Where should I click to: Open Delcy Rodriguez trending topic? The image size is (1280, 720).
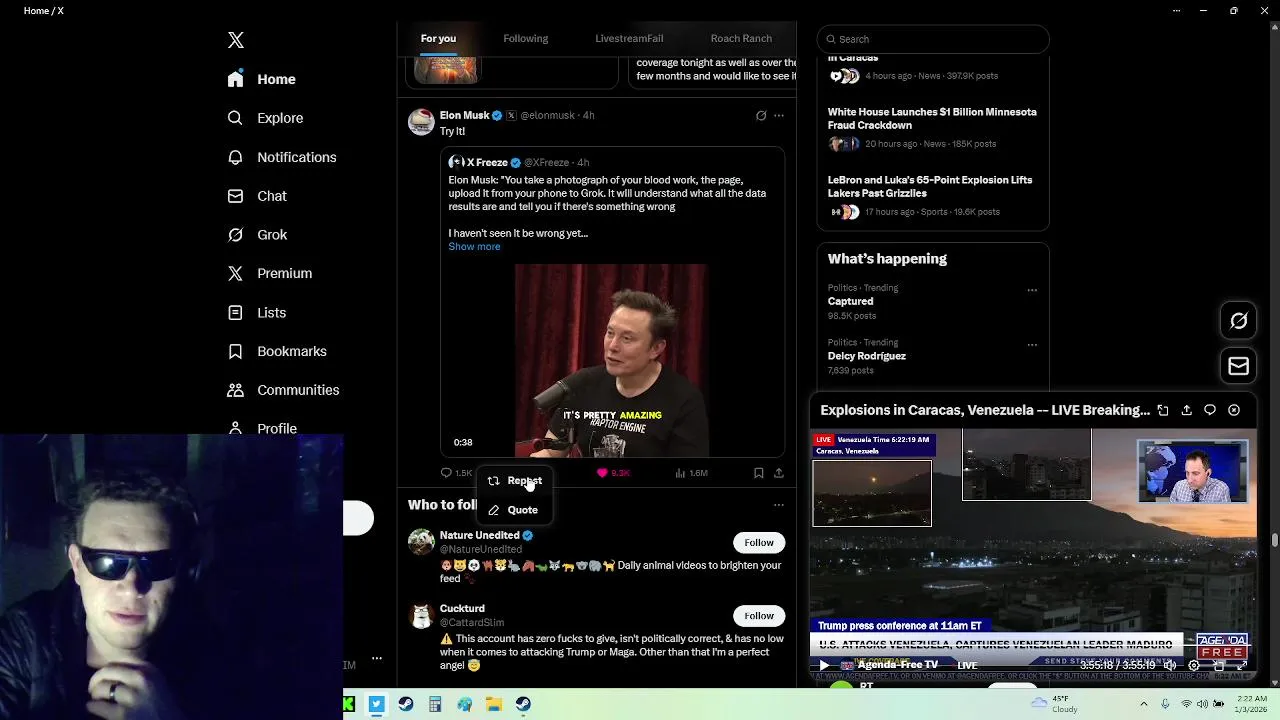pyautogui.click(x=867, y=356)
